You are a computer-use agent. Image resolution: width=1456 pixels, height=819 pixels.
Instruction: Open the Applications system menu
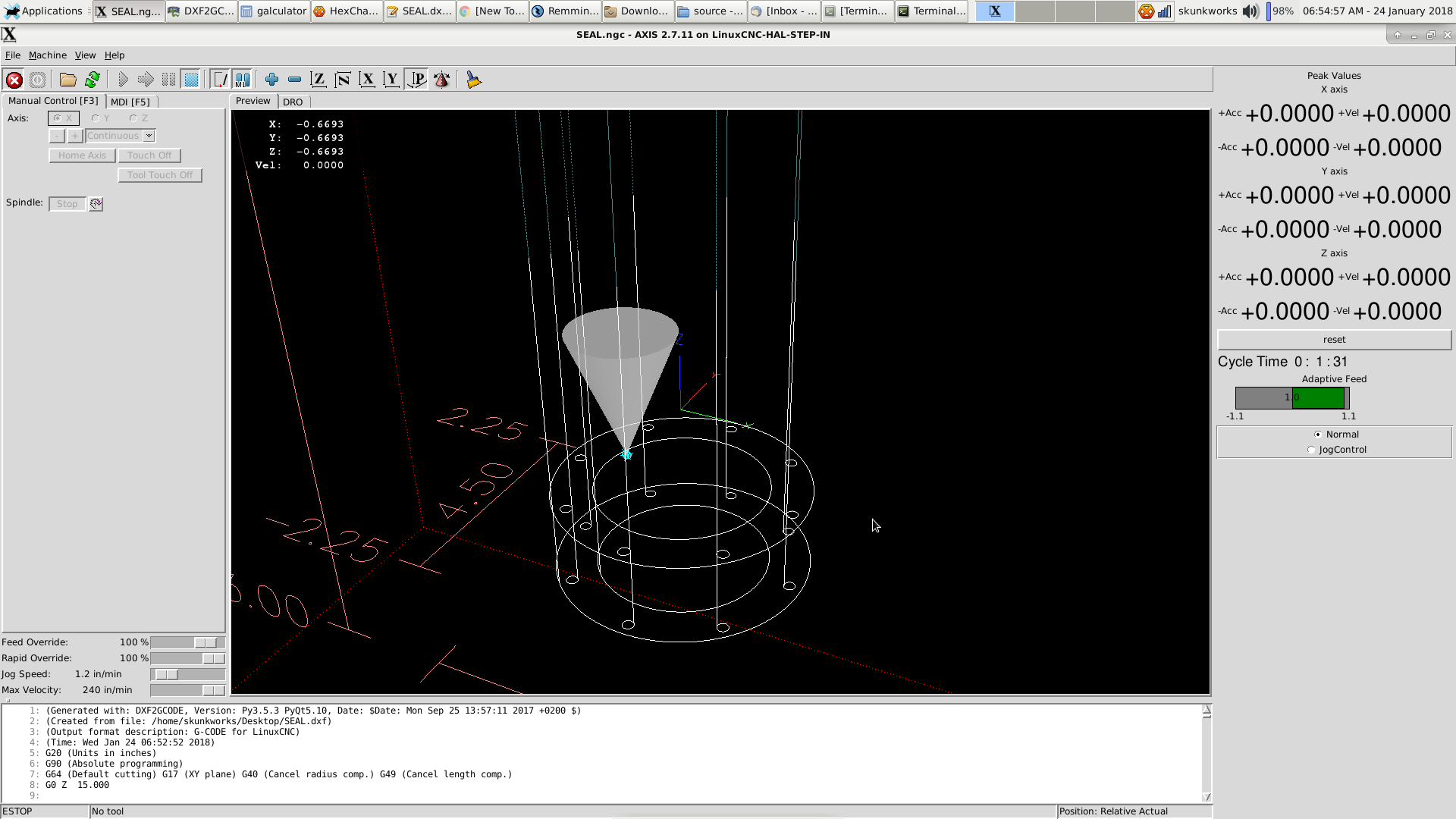pos(43,11)
